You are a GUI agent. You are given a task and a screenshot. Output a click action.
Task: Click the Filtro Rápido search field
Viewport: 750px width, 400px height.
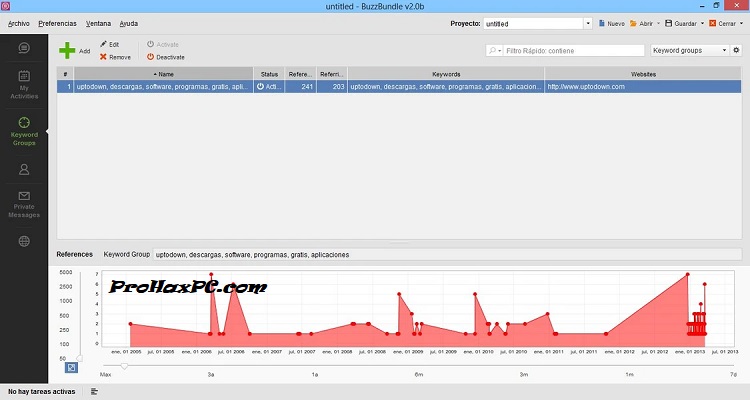[x=574, y=50]
